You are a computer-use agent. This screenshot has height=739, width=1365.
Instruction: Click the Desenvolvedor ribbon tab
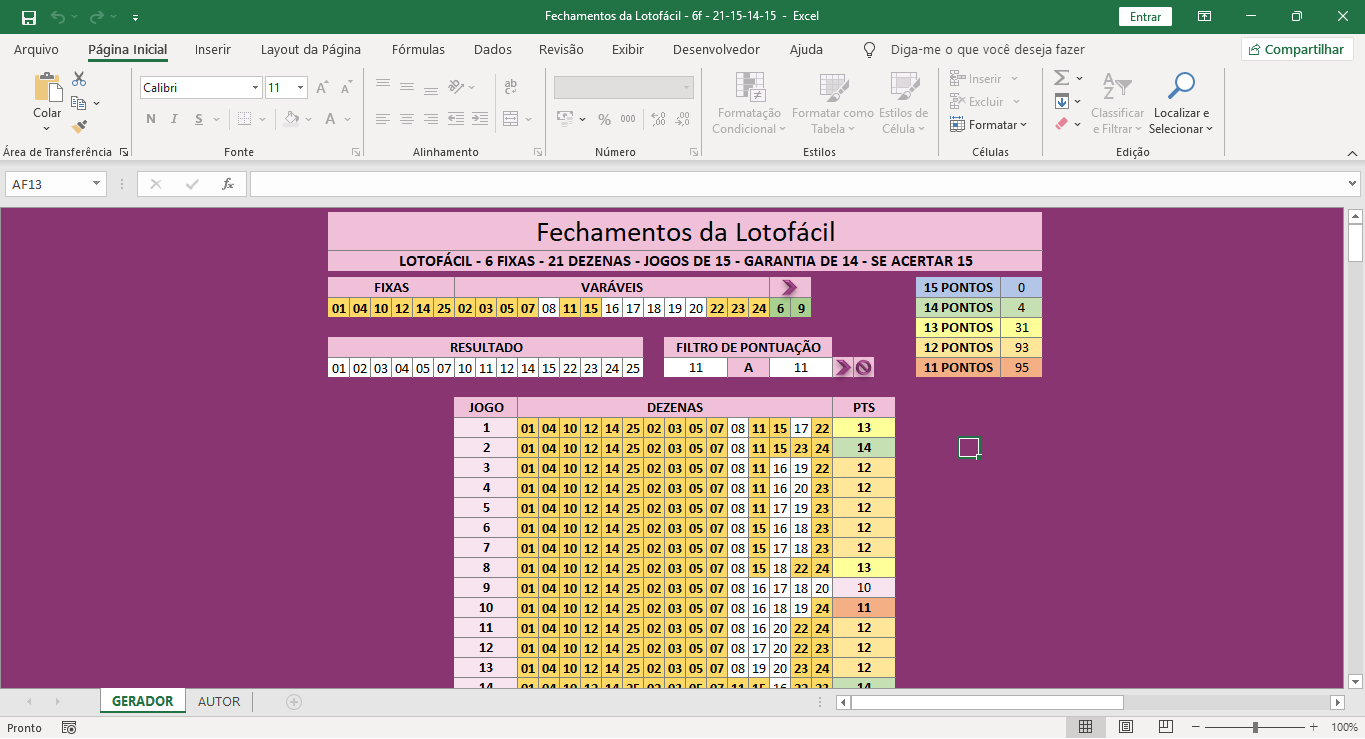pos(716,49)
